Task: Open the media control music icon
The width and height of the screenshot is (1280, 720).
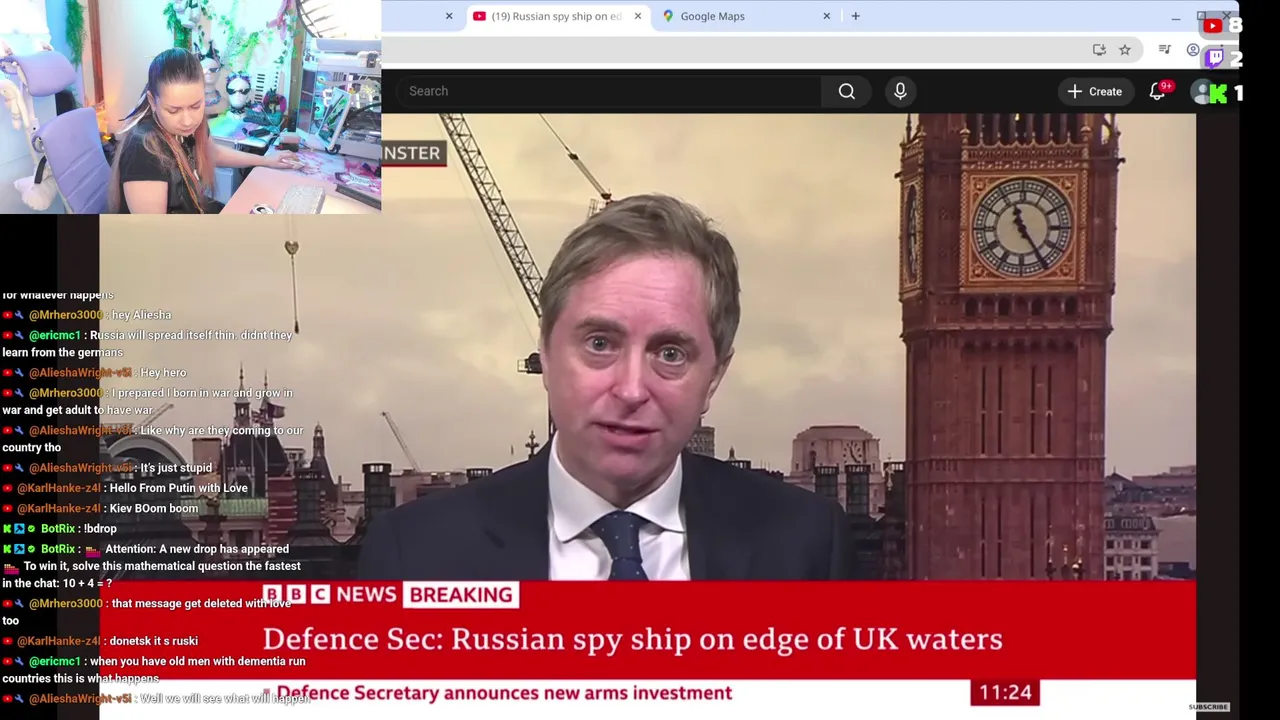Action: (1164, 50)
